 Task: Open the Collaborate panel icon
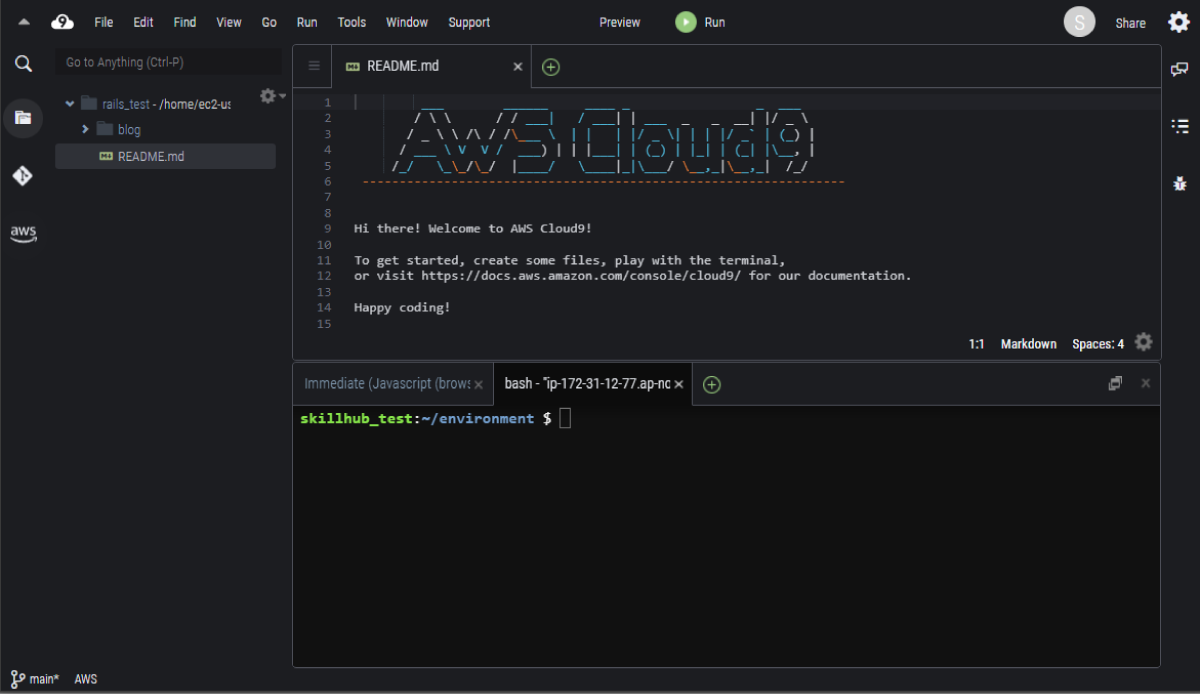pos(1180,69)
